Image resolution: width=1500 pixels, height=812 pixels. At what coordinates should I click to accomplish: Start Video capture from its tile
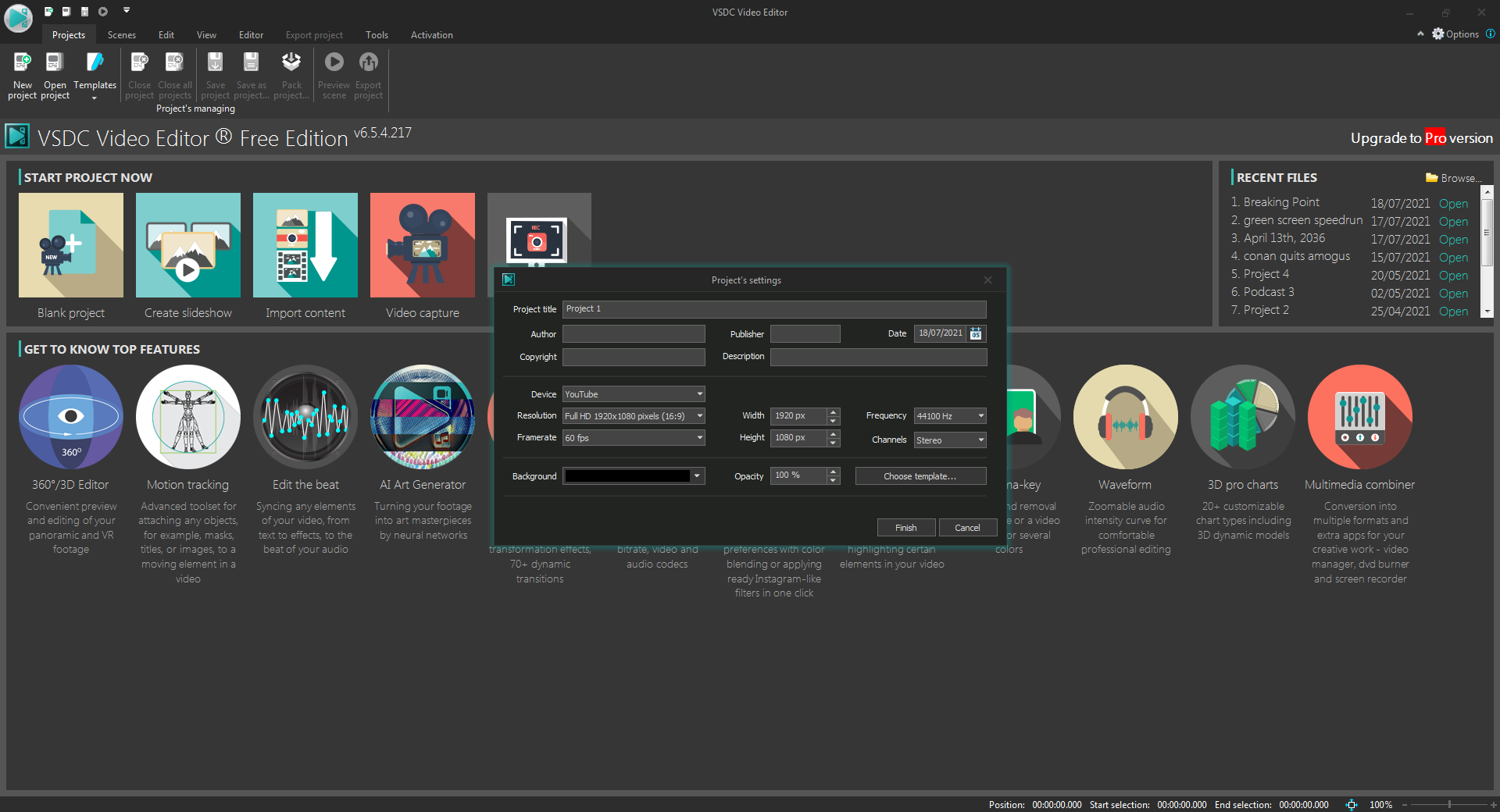(423, 246)
